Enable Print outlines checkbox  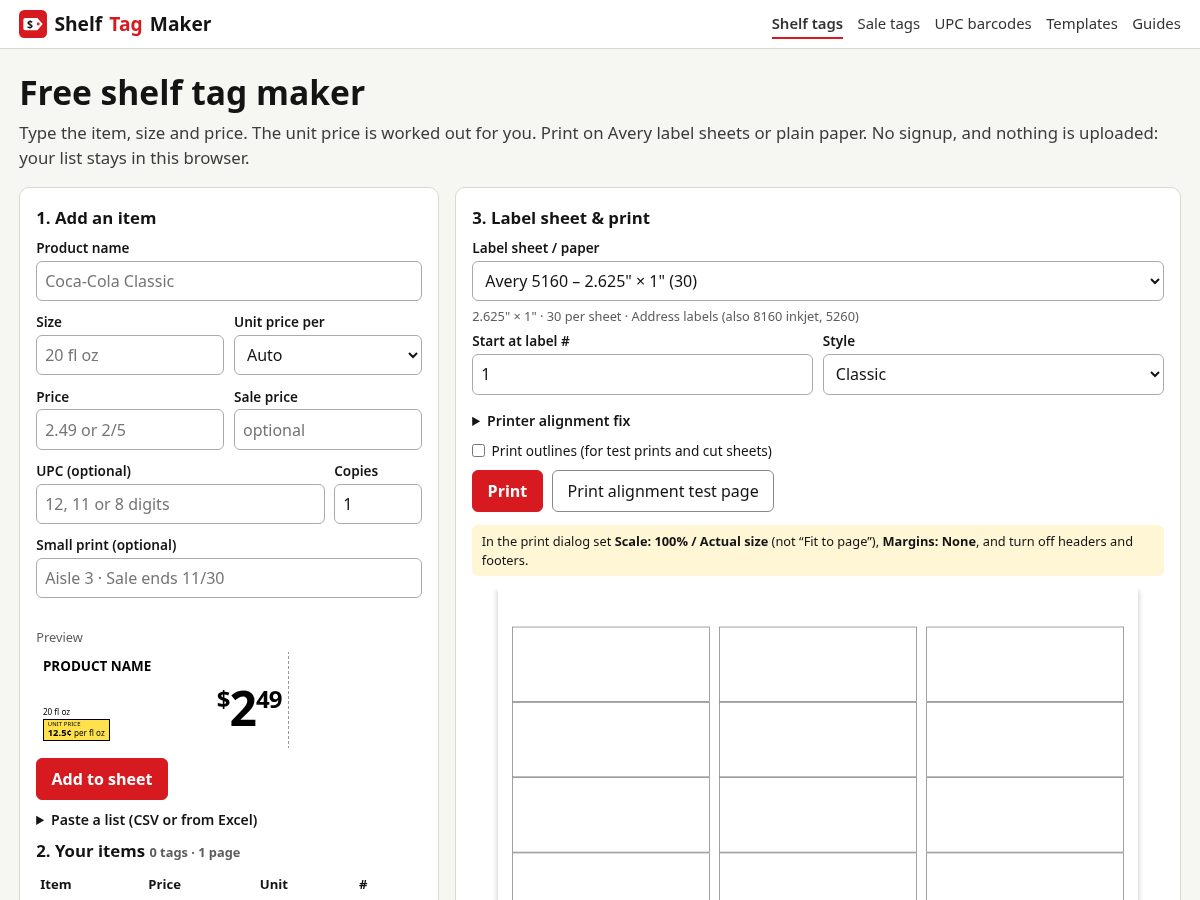tap(479, 451)
